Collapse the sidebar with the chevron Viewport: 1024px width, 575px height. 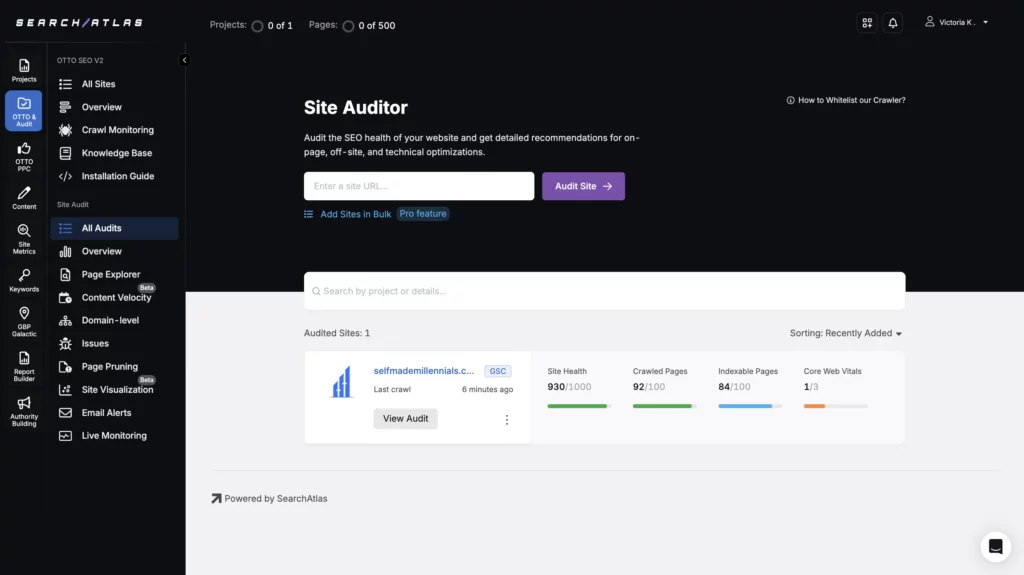click(184, 60)
